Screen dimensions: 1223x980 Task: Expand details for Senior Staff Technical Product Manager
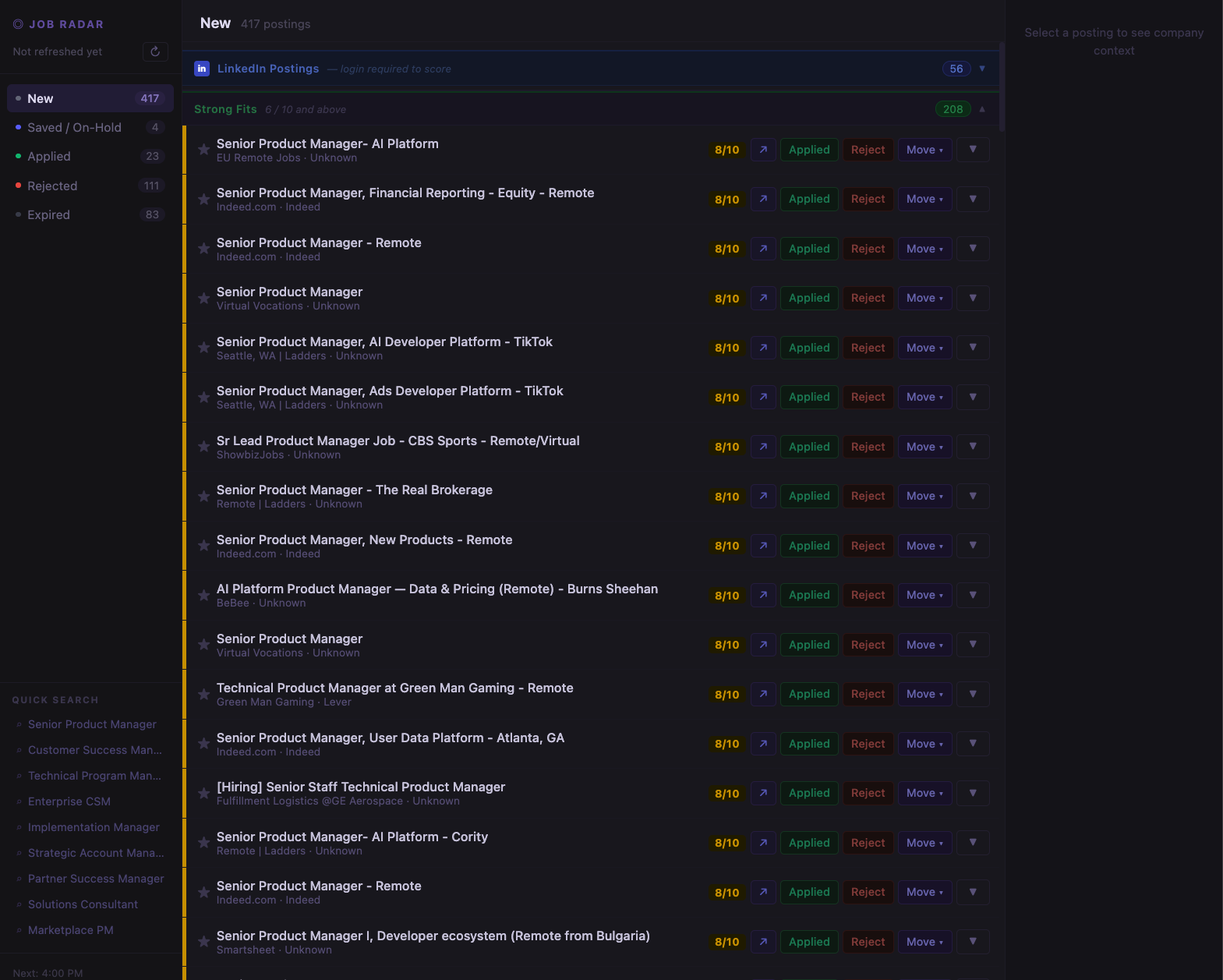point(973,793)
